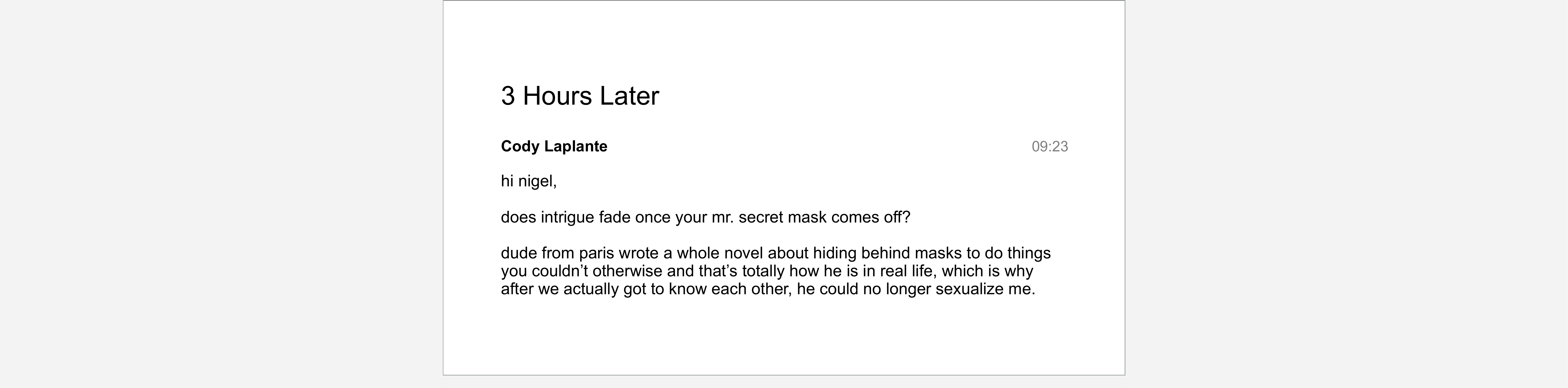Select the sender name Cody Laplante
This screenshot has width=1568, height=388.
(553, 146)
